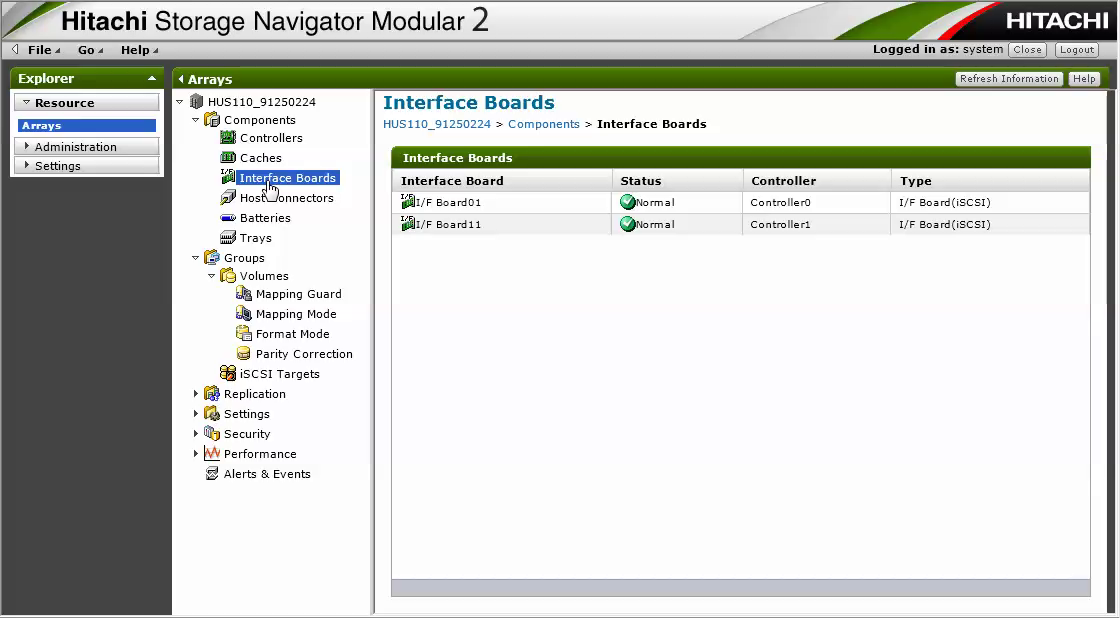Expand the Settings tree node
The width and height of the screenshot is (1120, 618).
196,414
